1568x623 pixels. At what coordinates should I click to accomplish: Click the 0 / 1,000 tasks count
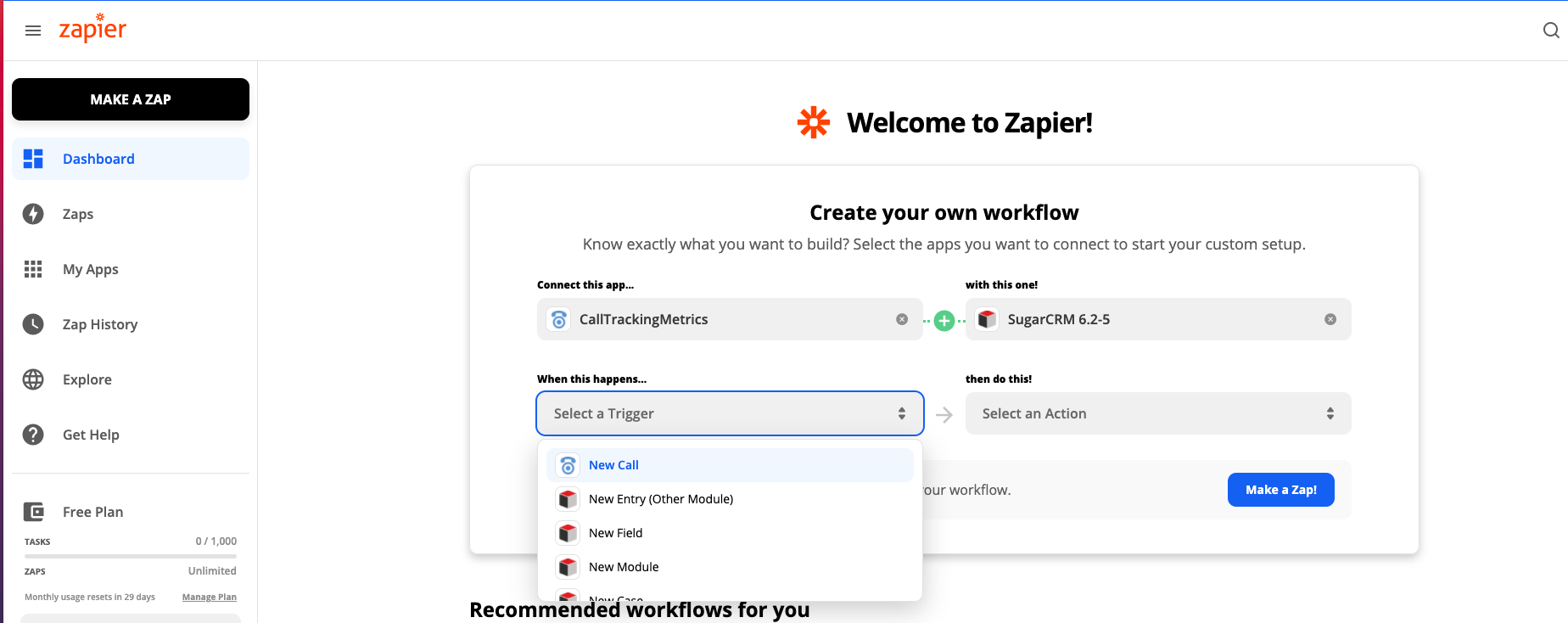tap(216, 541)
